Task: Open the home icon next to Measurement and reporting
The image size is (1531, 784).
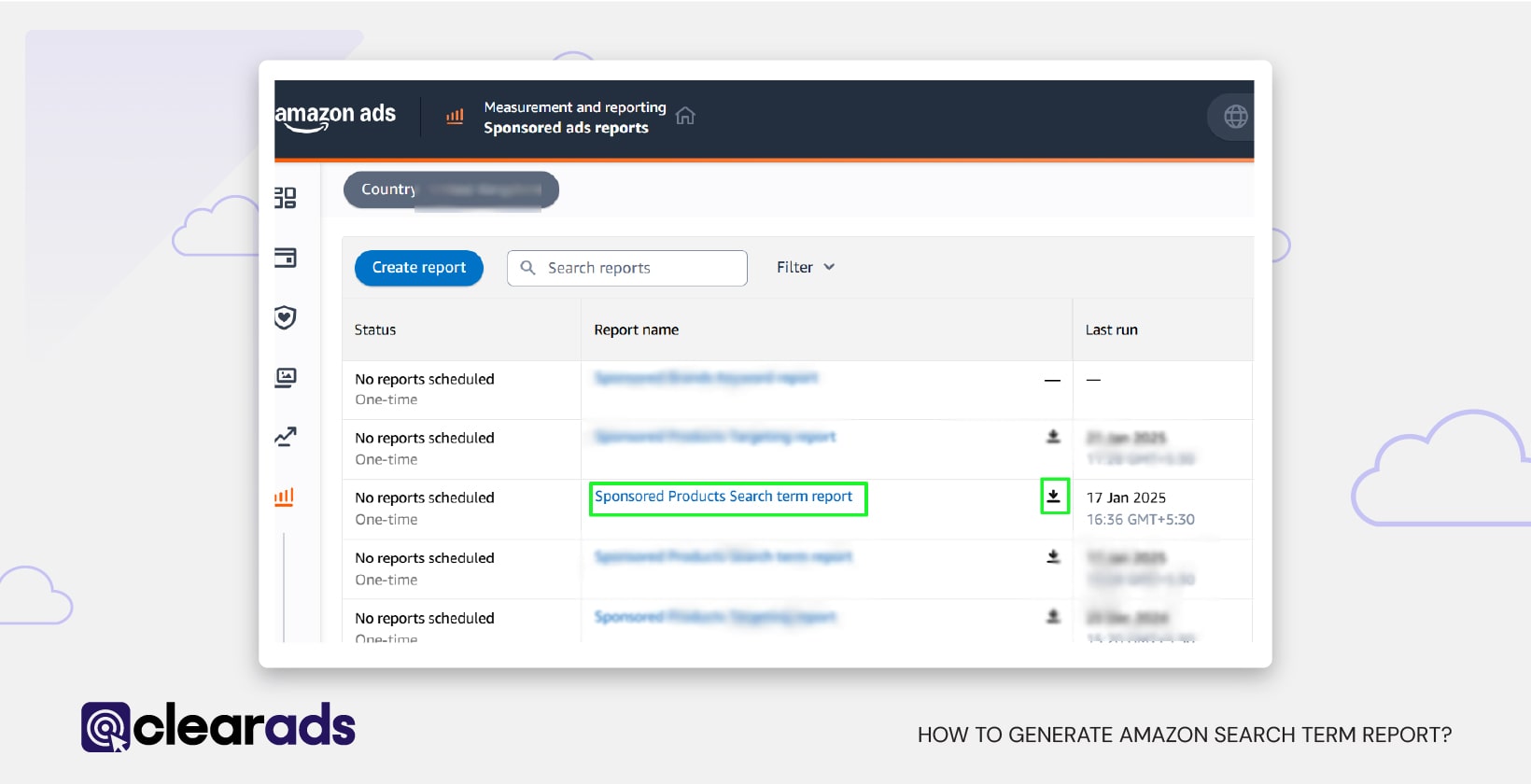Action: [x=685, y=116]
